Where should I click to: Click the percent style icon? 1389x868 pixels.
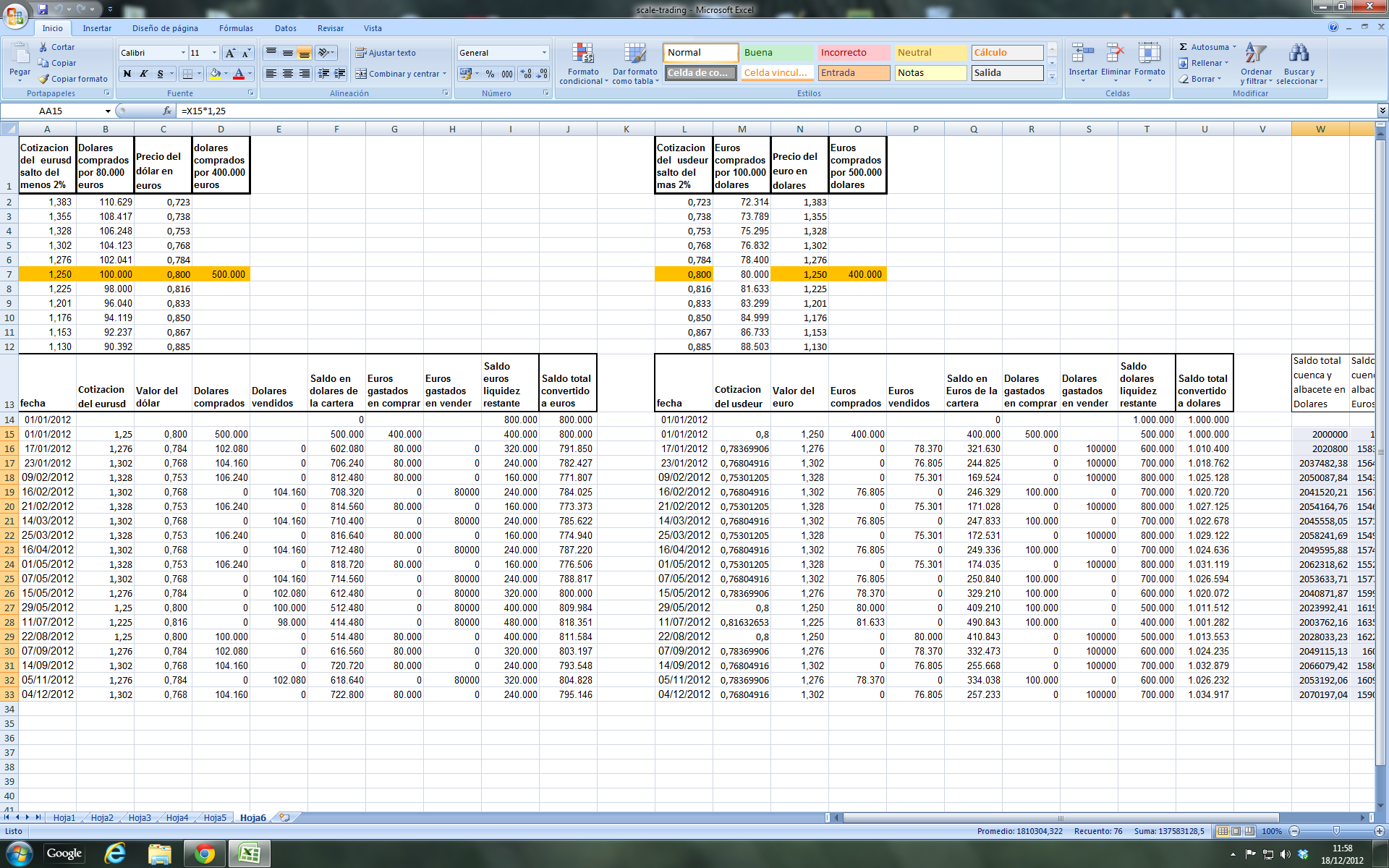[490, 74]
